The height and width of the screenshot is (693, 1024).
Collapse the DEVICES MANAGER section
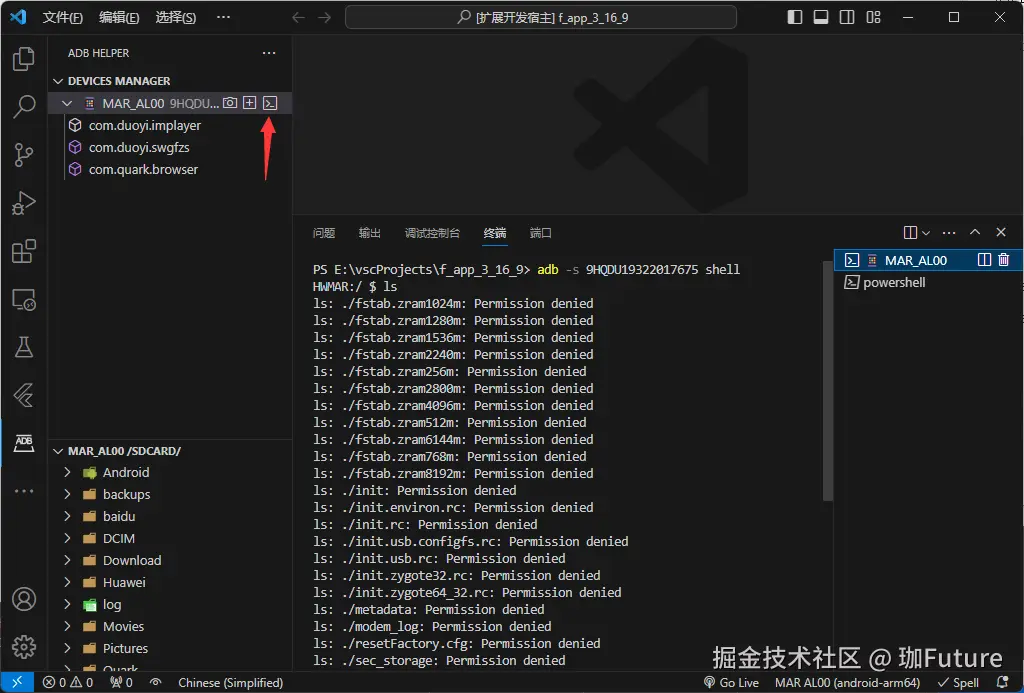pos(57,81)
